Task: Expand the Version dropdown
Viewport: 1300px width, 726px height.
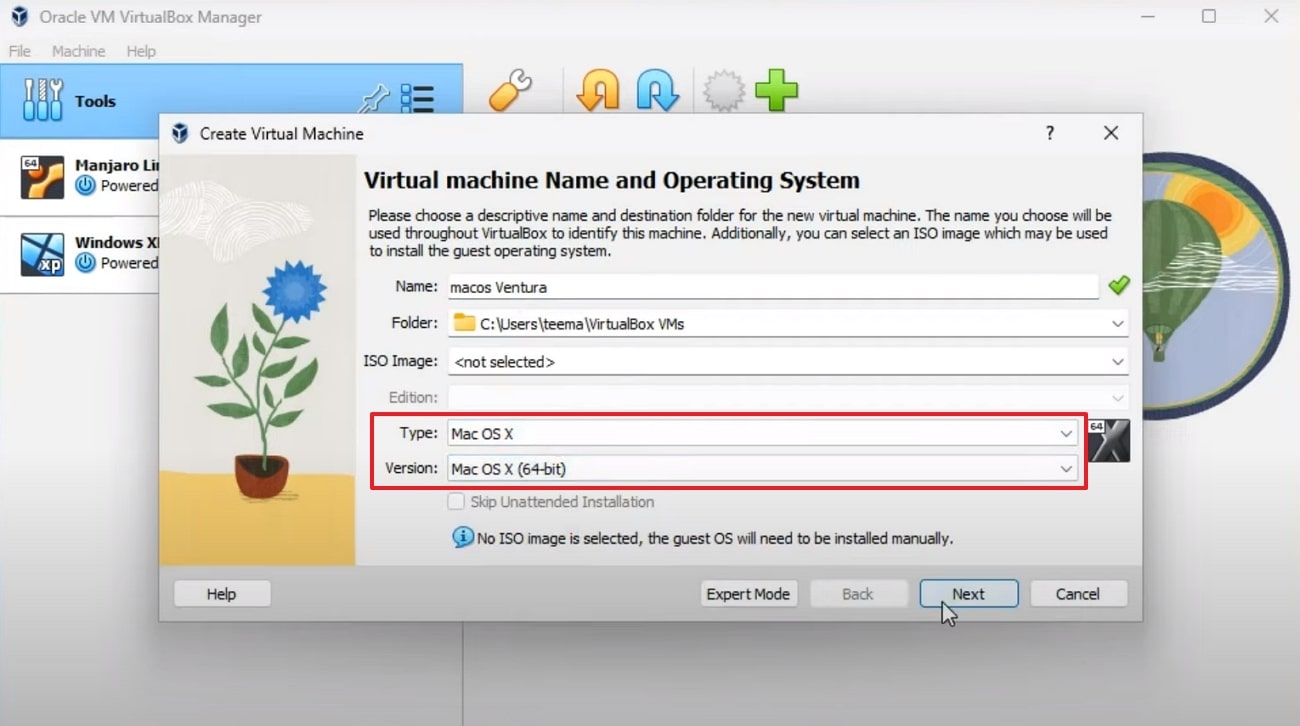Action: [1066, 468]
